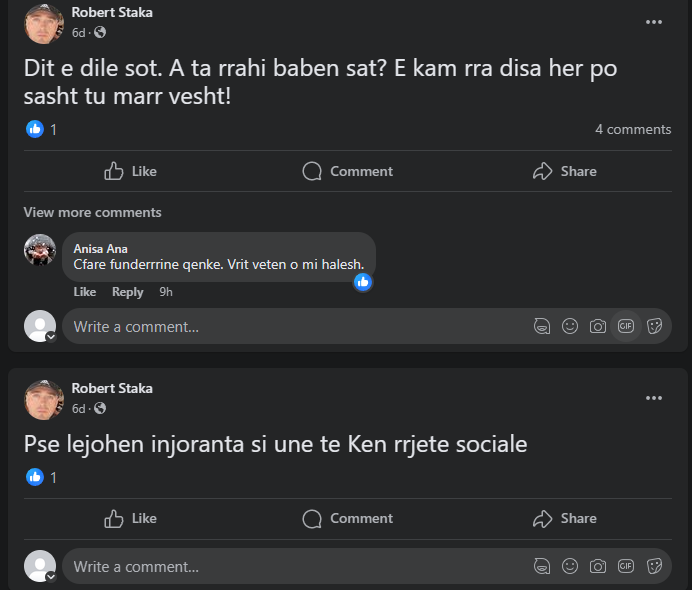Image resolution: width=692 pixels, height=590 pixels.
Task: Share the 'Dit e dile sot' post
Action: pos(565,171)
